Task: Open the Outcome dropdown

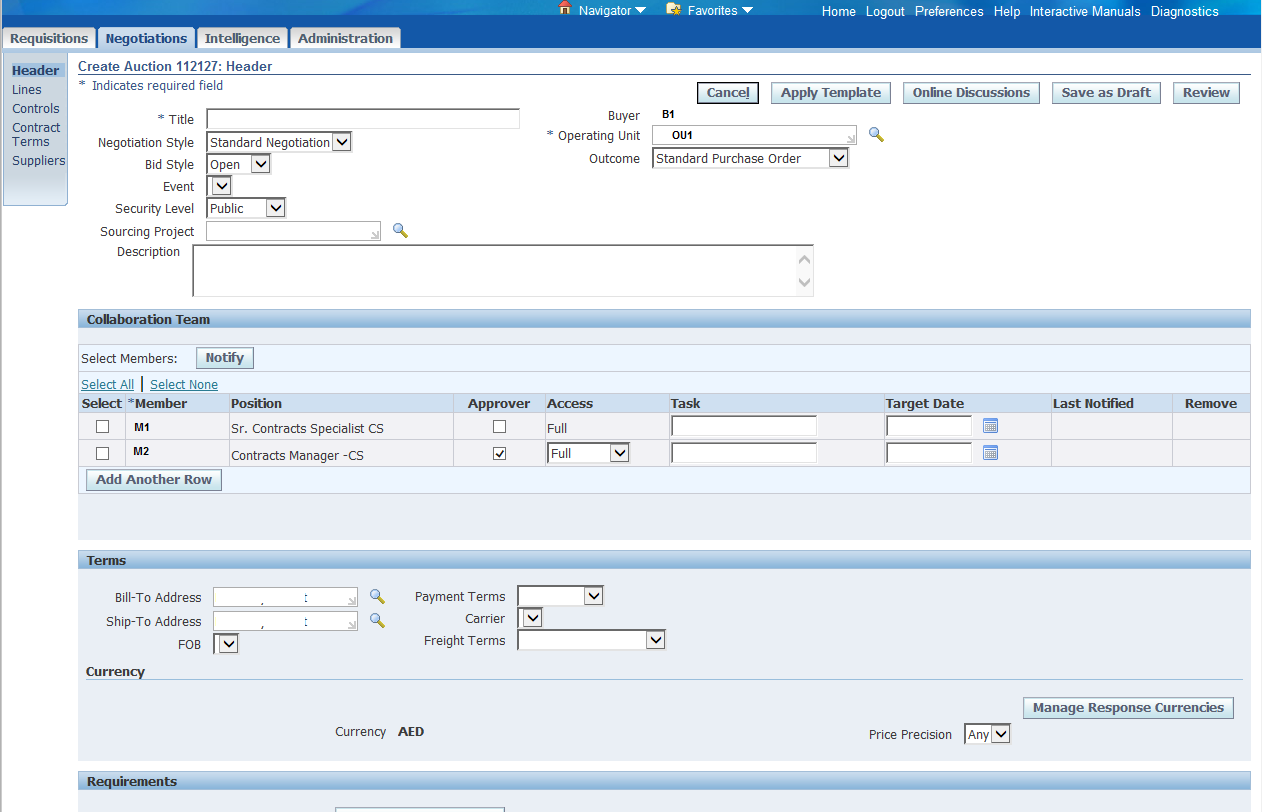Action: tap(838, 158)
